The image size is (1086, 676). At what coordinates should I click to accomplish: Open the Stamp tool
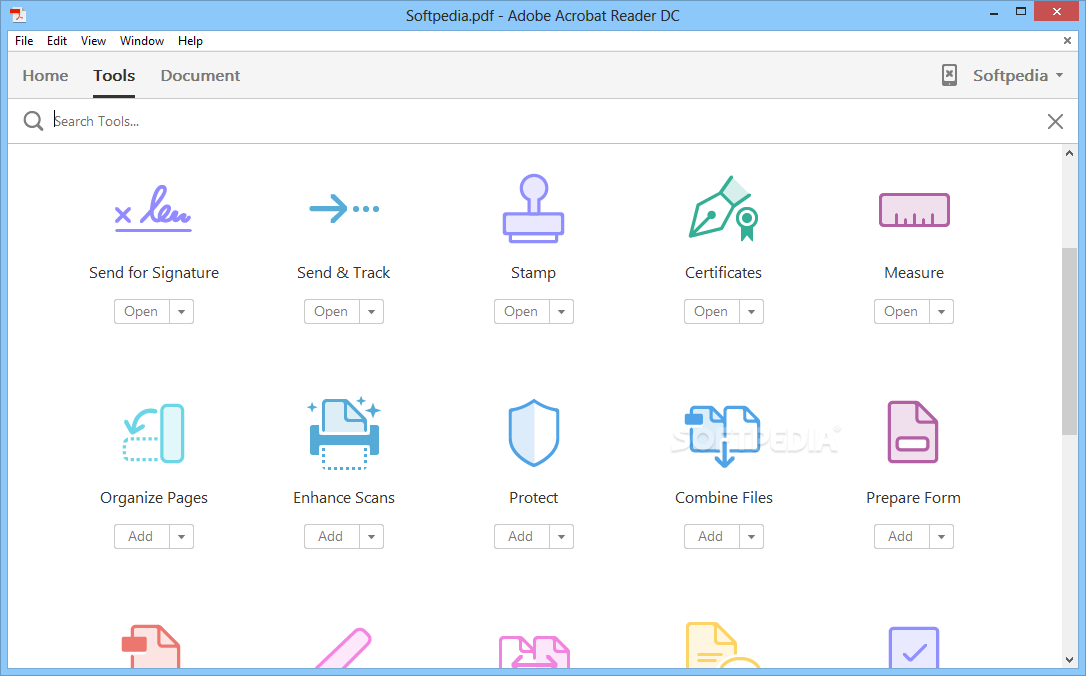tap(521, 312)
